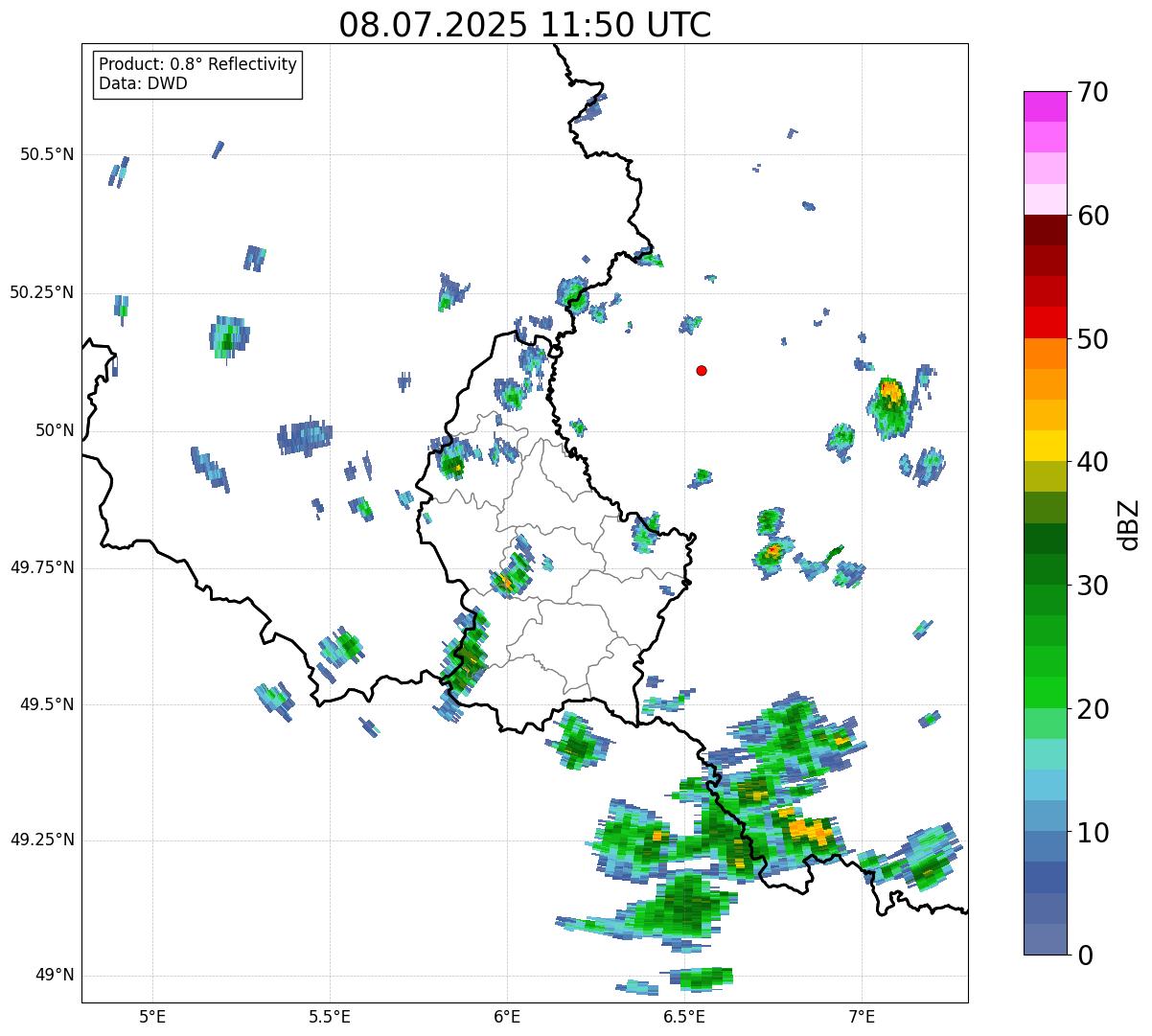Click the red station marker dot
Image resolution: width=1152 pixels, height=1036 pixels.
point(702,370)
